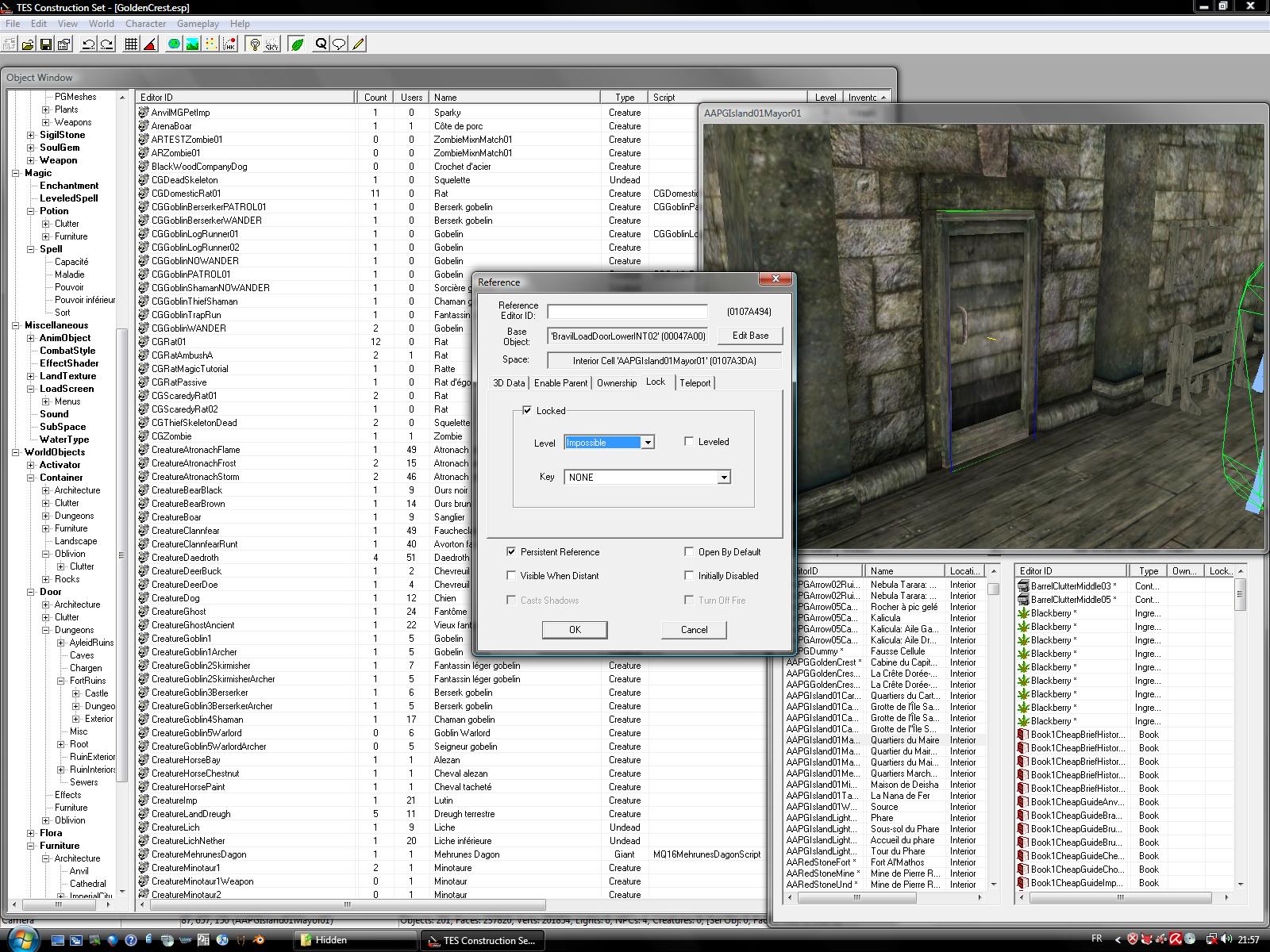1270x952 pixels.
Task: Open the Gameplay menu
Action: point(198,24)
